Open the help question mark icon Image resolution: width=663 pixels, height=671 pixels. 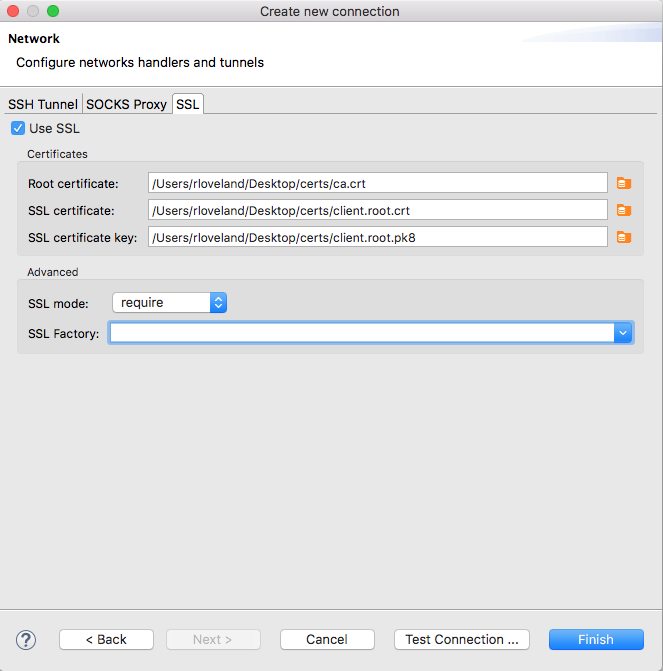pyautogui.click(x=26, y=640)
